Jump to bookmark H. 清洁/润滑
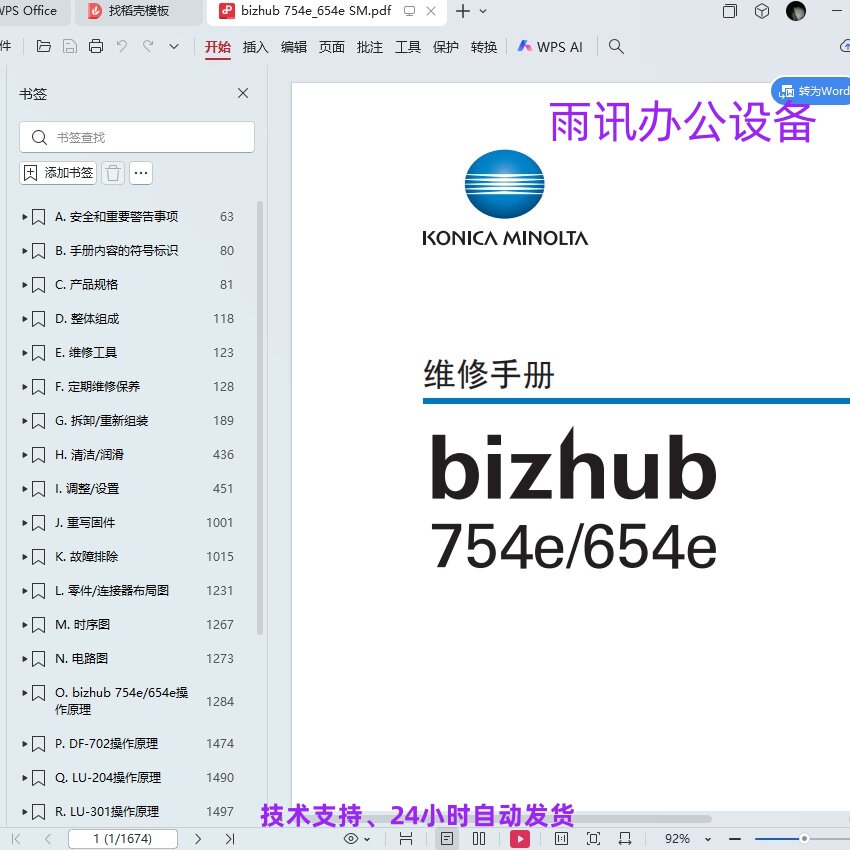 [89, 455]
